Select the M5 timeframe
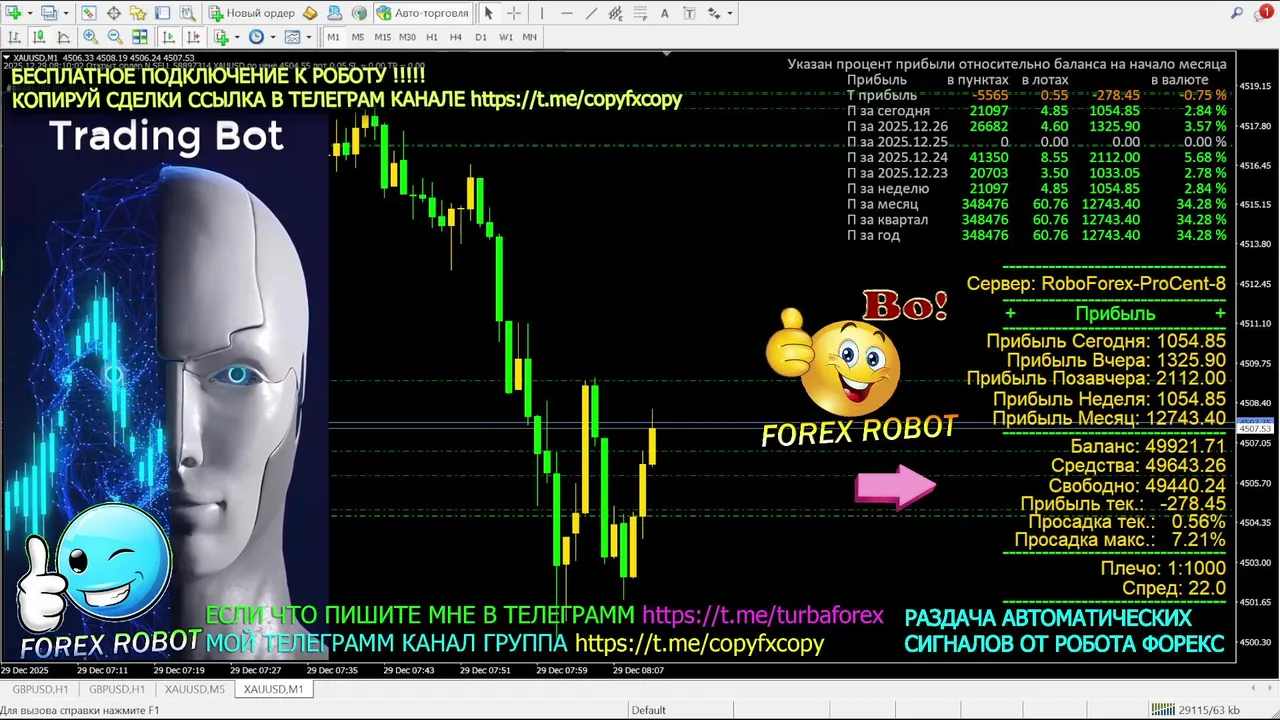The height and width of the screenshot is (720, 1280). click(x=358, y=37)
